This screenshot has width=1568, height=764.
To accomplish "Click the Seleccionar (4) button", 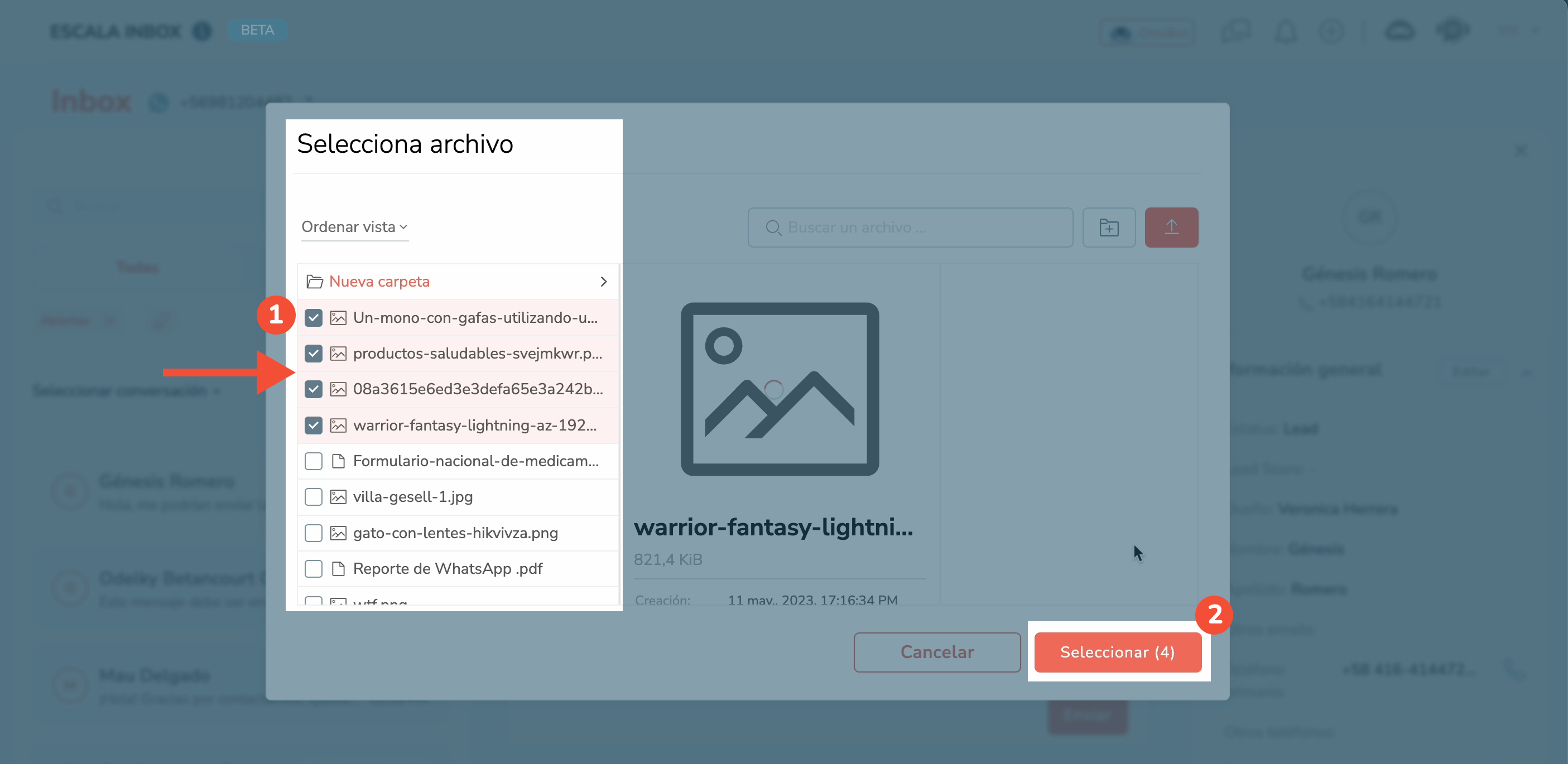I will (x=1118, y=652).
